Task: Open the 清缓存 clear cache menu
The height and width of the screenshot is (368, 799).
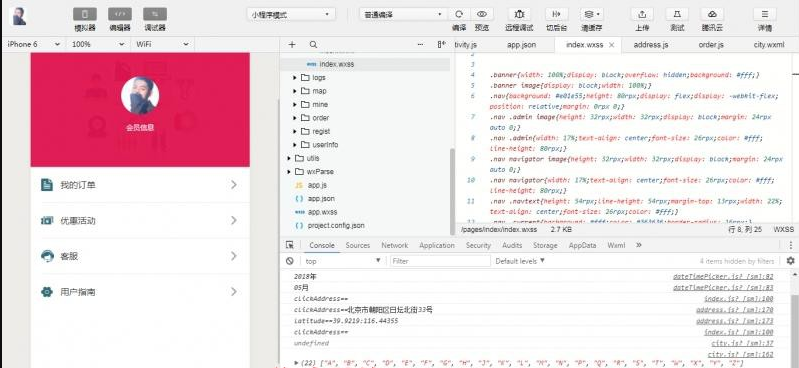Action: [x=592, y=14]
